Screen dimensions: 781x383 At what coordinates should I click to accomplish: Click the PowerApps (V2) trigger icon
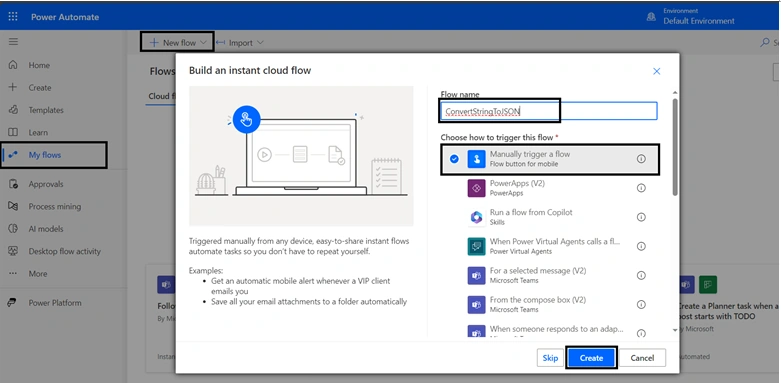[x=476, y=188]
